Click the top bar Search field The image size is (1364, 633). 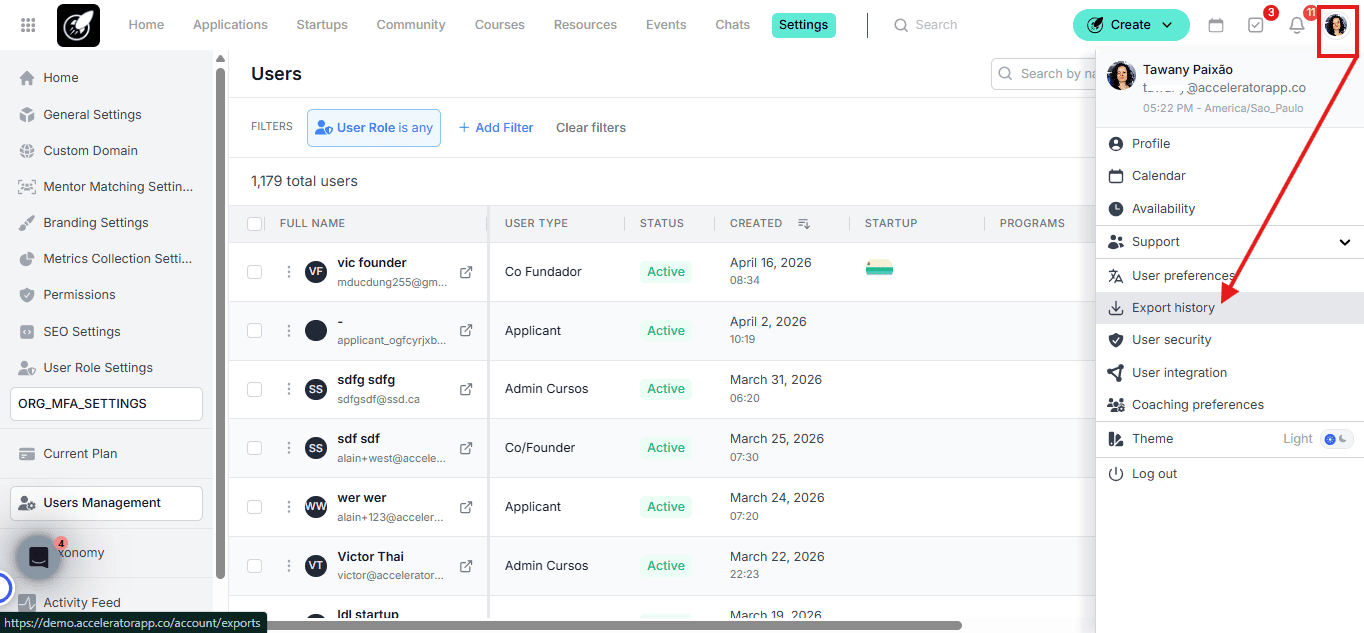point(936,25)
